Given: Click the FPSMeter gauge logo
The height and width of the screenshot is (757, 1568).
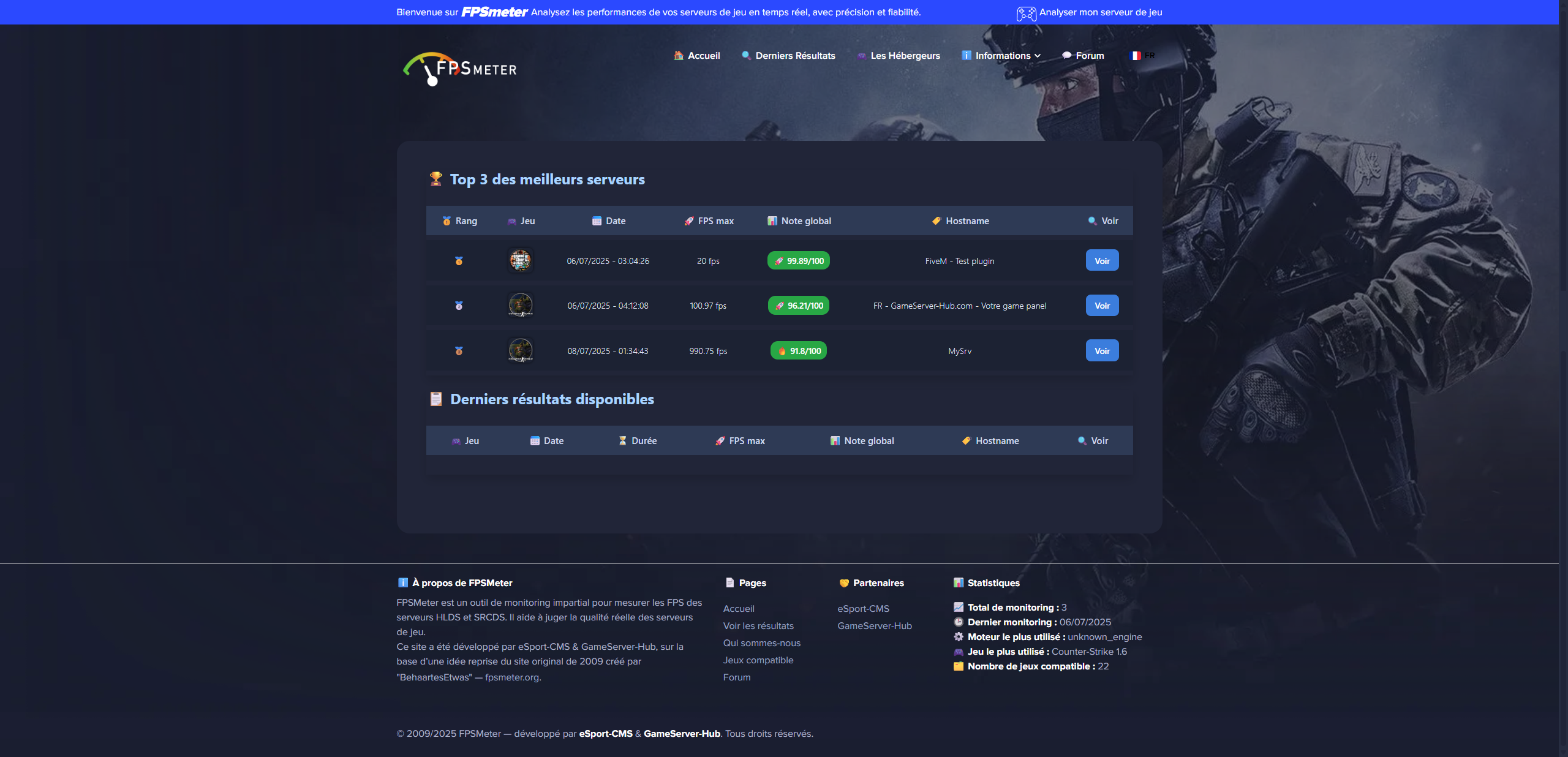Looking at the screenshot, I should click(459, 69).
